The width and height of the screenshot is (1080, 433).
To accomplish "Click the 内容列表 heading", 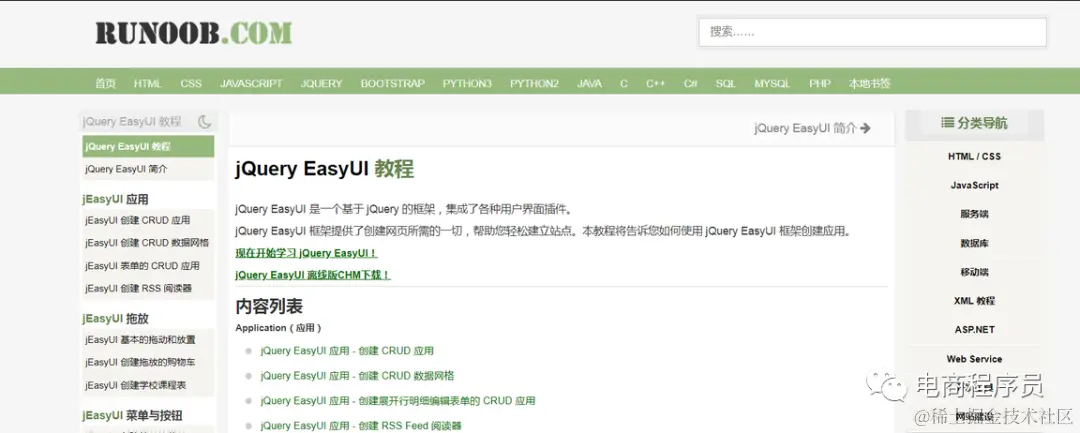I will pyautogui.click(x=269, y=306).
